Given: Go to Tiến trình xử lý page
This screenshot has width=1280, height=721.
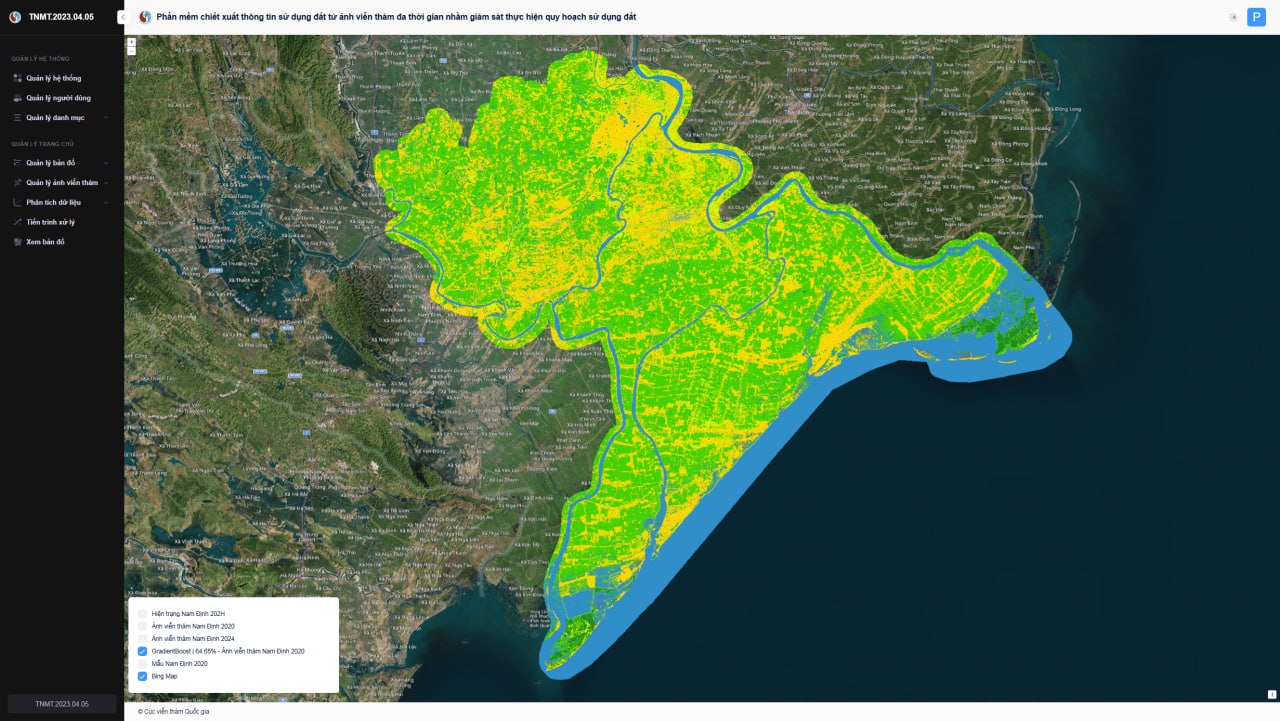Looking at the screenshot, I should pos(50,222).
